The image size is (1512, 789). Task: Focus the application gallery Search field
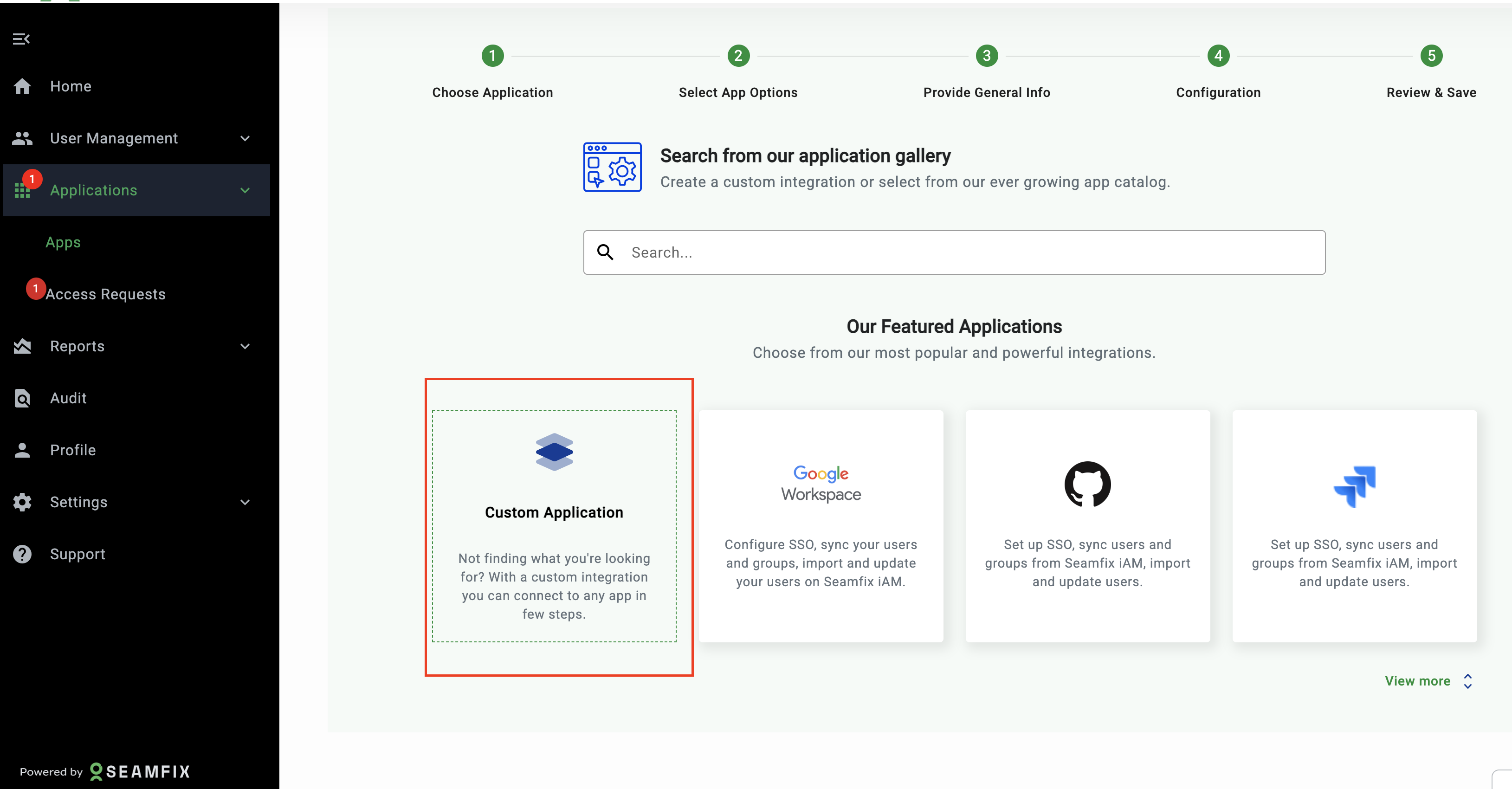[963, 252]
